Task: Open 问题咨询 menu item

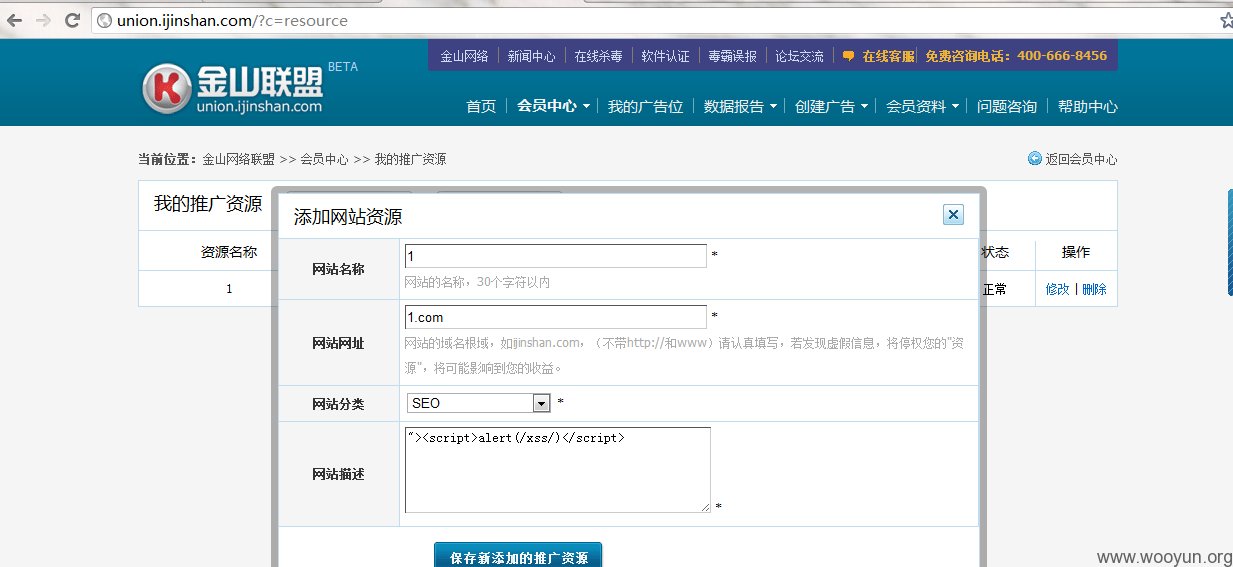Action: tap(1007, 106)
